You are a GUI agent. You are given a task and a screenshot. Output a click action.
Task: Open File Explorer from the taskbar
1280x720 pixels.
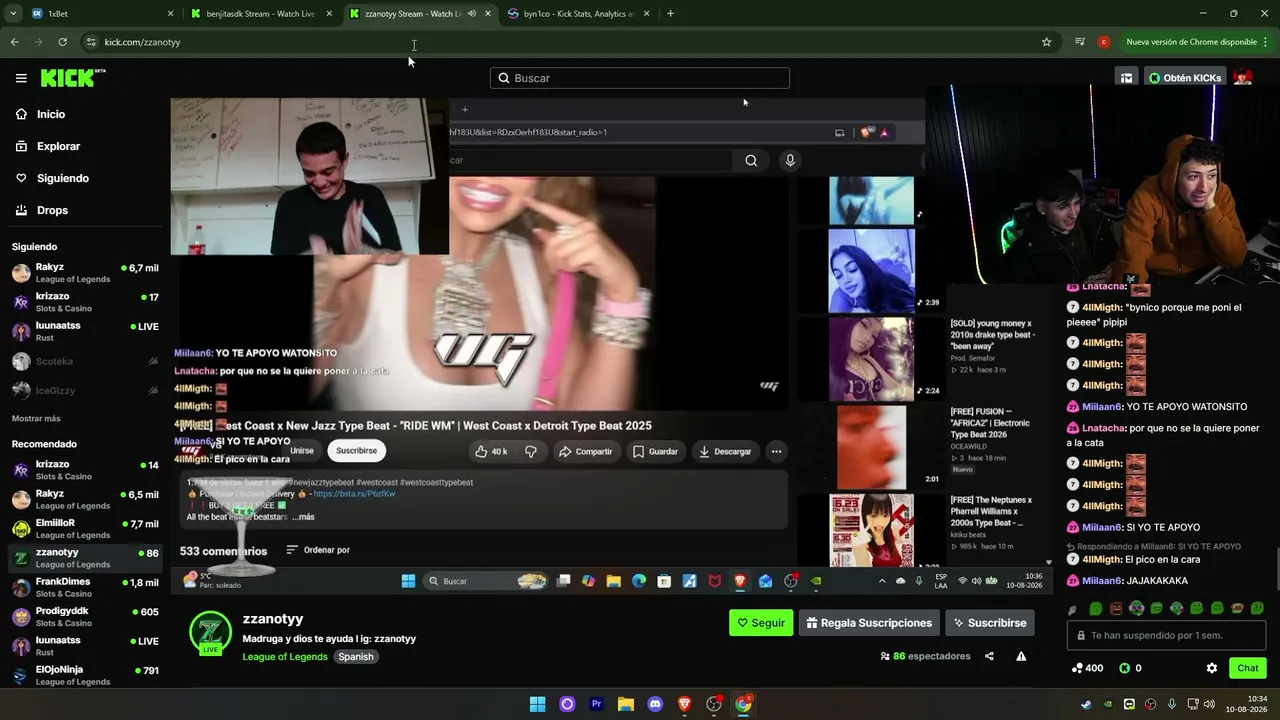625,704
